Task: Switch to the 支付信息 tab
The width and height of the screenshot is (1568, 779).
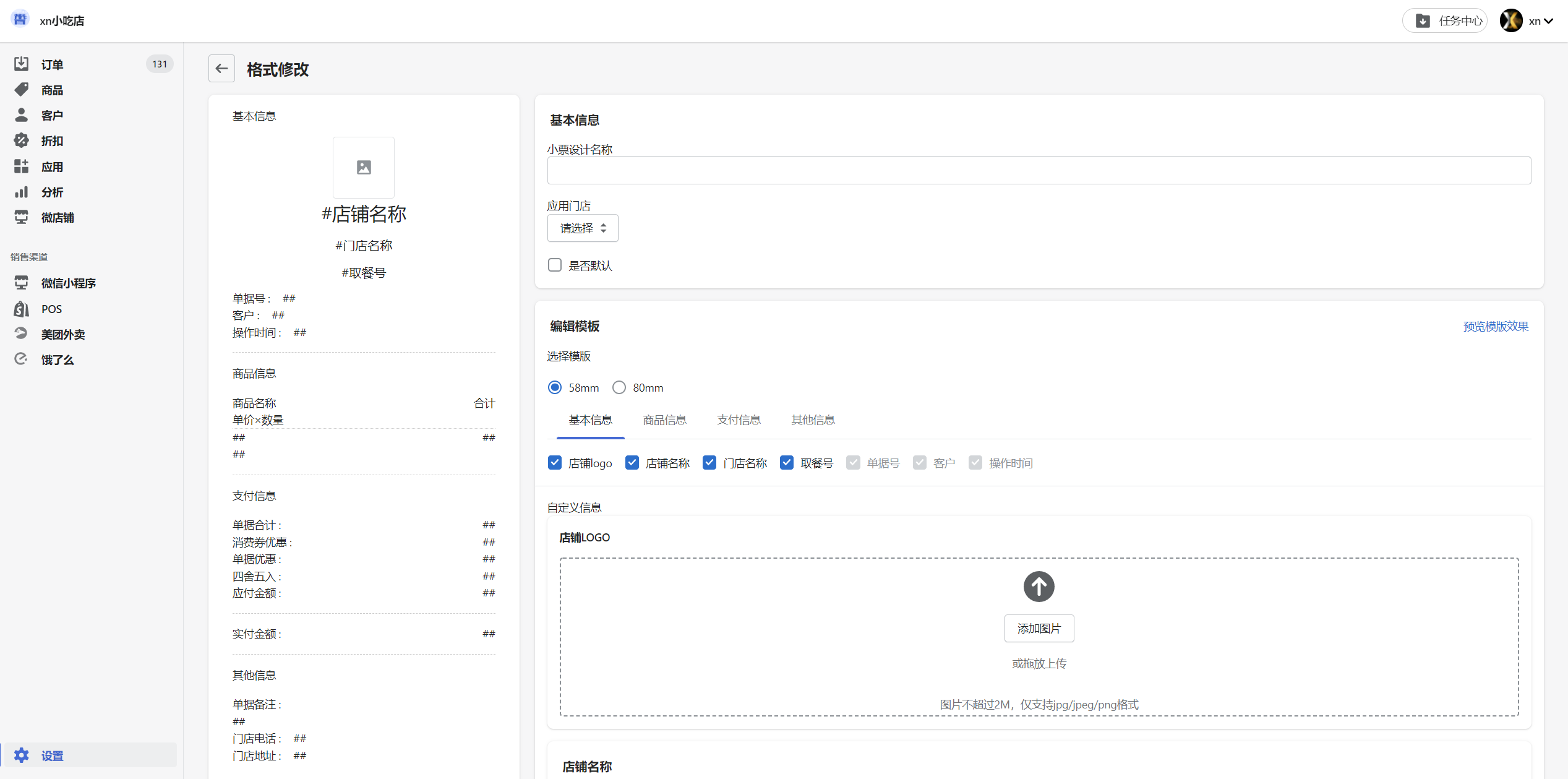Action: point(739,420)
